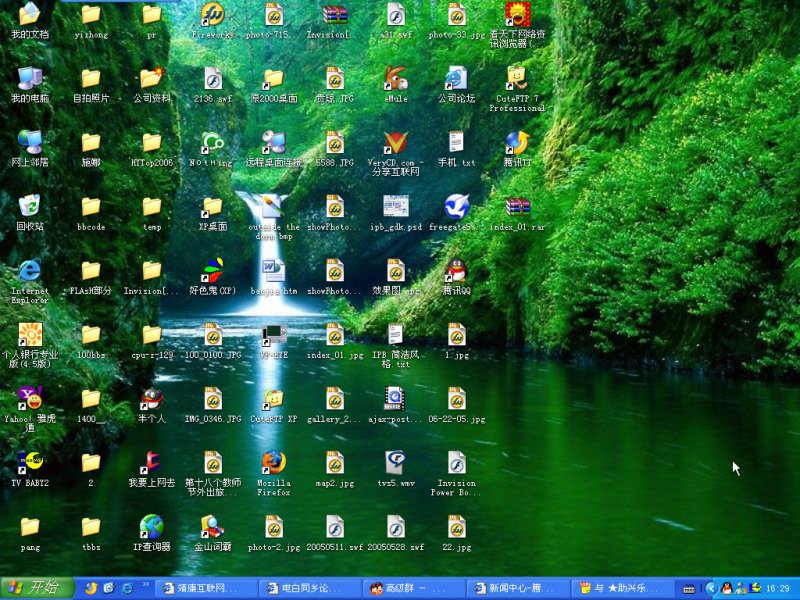Open the eMule file sharing application
The width and height of the screenshot is (800, 600).
pyautogui.click(x=394, y=80)
